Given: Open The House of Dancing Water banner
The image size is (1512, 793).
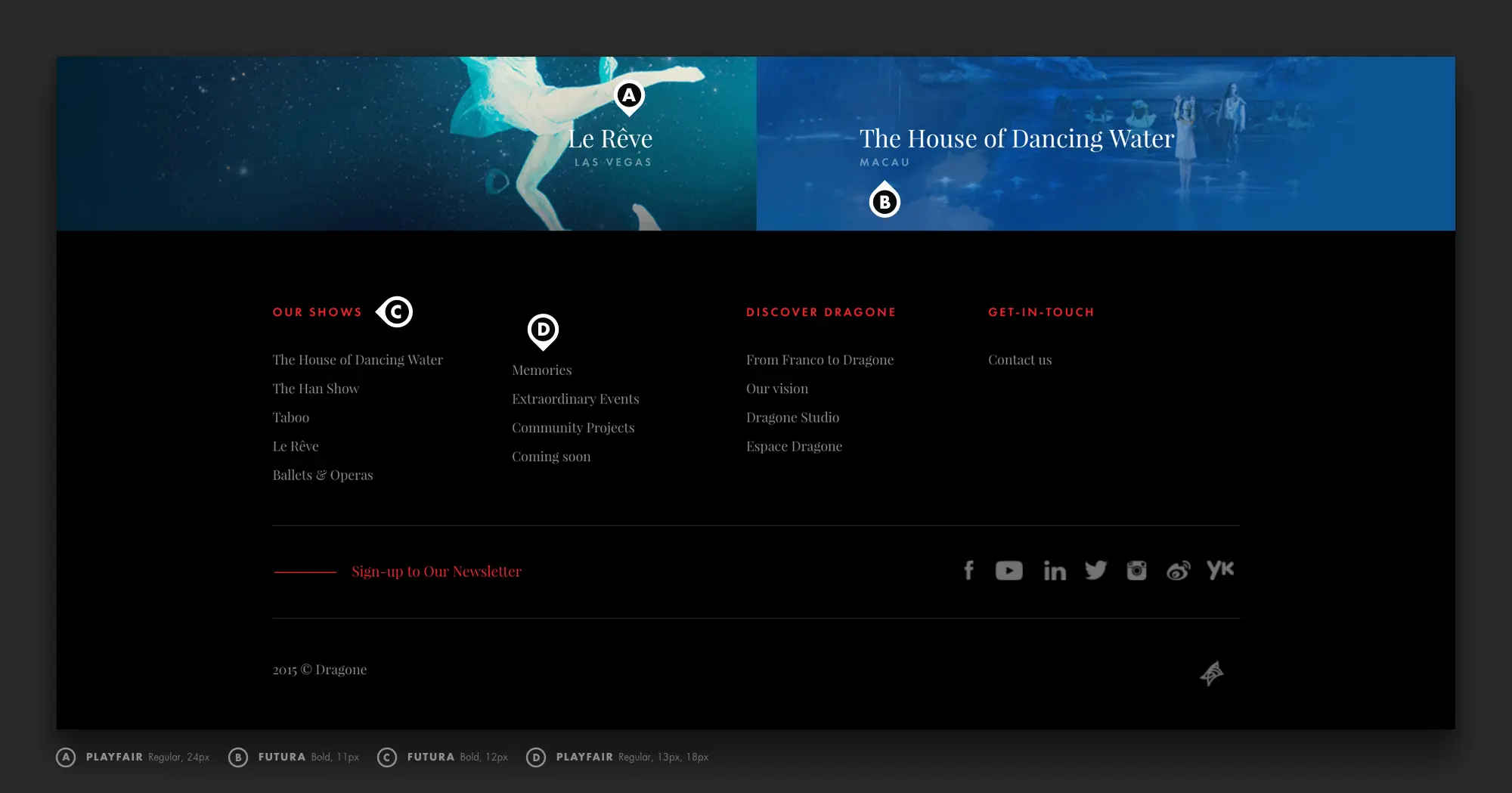Looking at the screenshot, I should (1105, 144).
